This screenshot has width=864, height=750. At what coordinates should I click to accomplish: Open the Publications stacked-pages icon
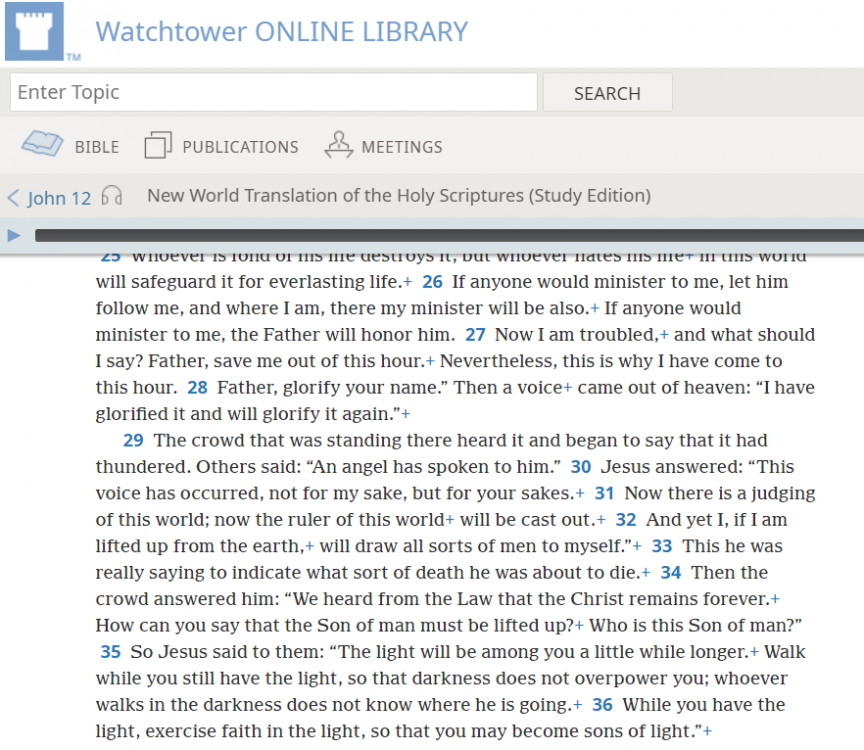pyautogui.click(x=157, y=145)
